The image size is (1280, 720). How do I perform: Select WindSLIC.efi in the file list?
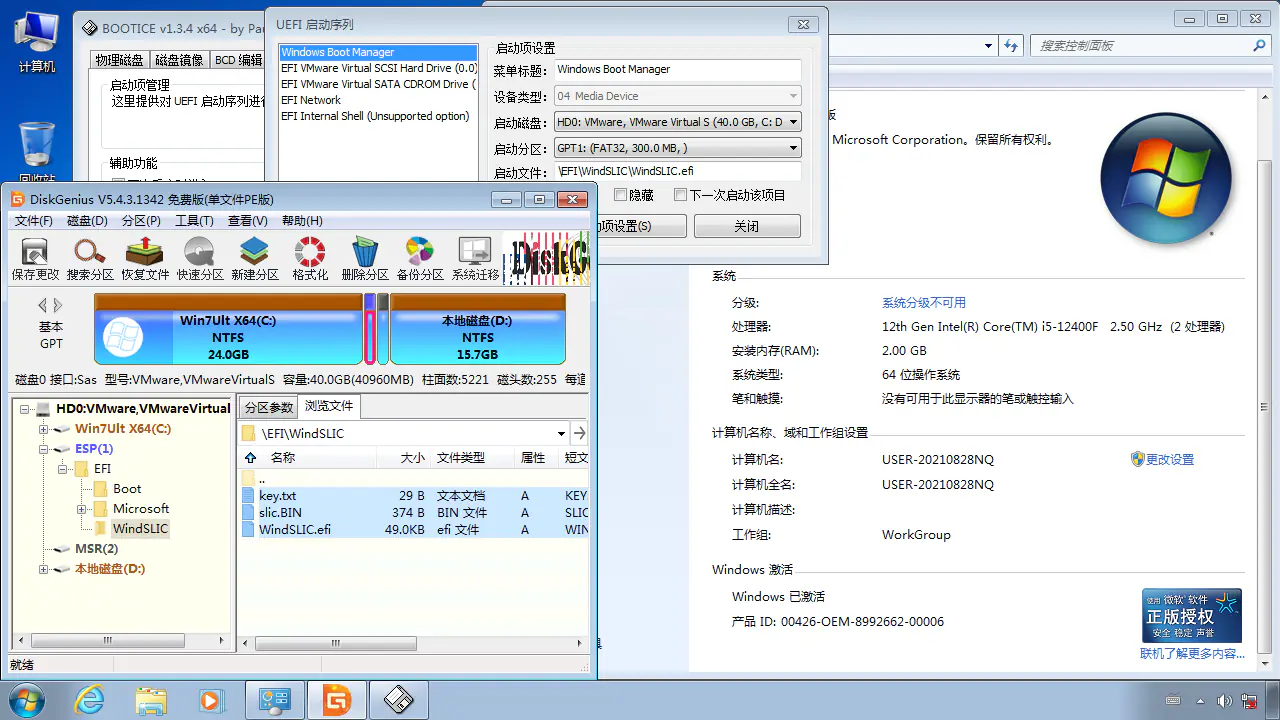click(x=295, y=530)
